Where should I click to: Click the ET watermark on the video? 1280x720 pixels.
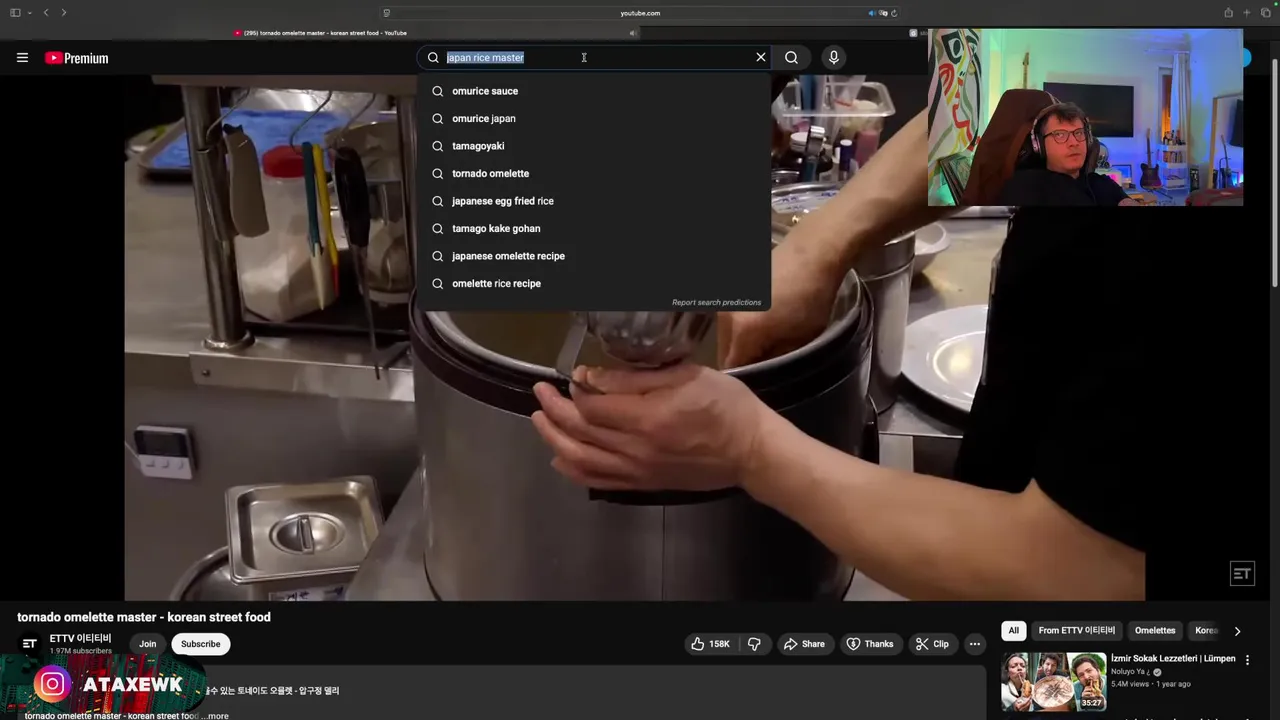(1242, 574)
